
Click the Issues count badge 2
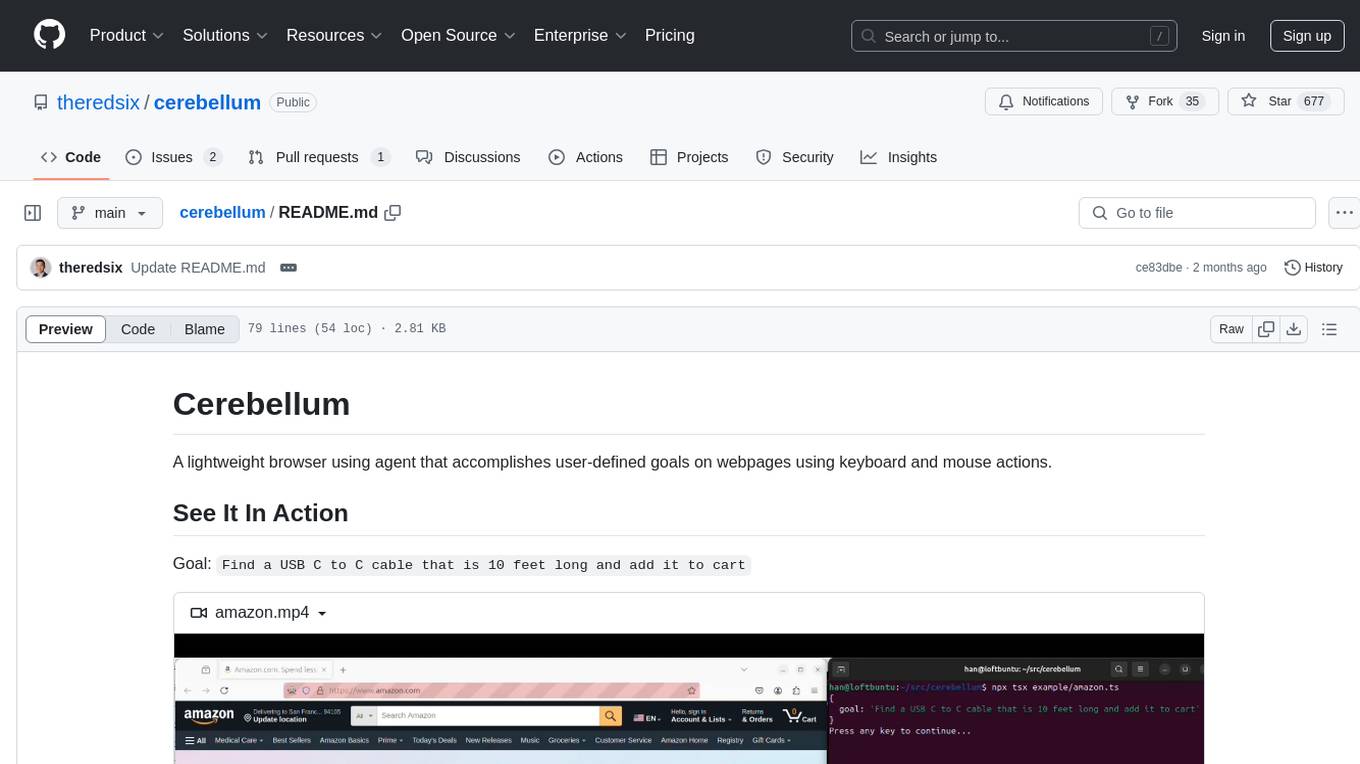212,157
